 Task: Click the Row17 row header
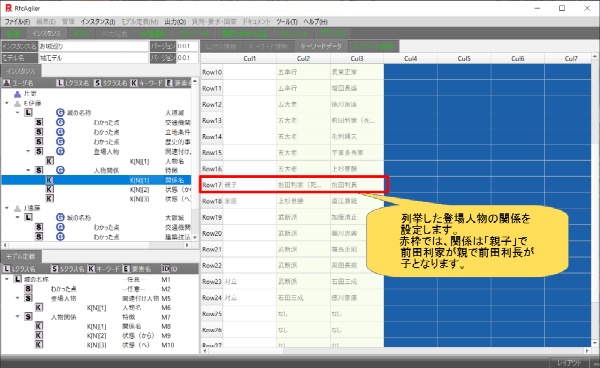pos(212,185)
